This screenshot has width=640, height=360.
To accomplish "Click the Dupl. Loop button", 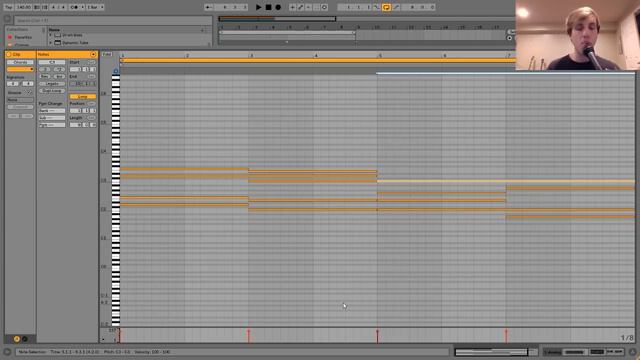I will point(52,91).
